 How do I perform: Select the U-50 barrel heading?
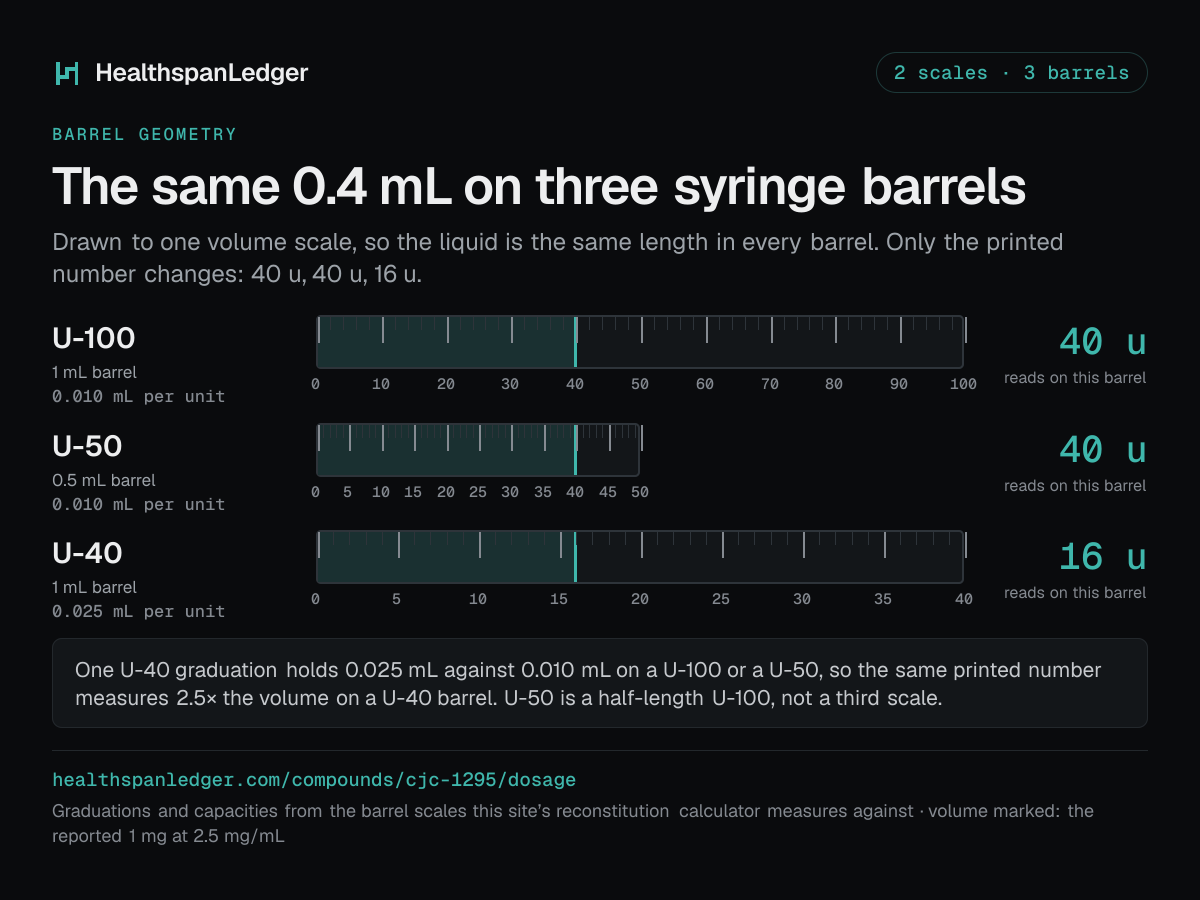point(87,446)
